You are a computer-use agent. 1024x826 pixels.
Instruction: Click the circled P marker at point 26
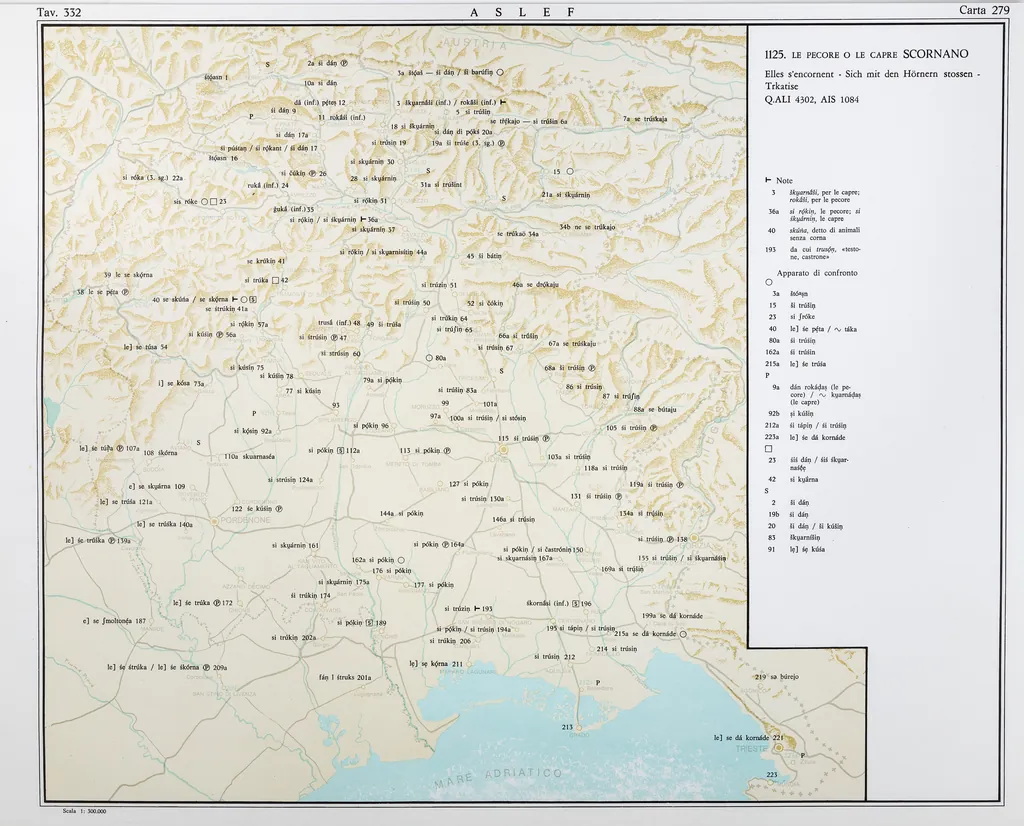pos(312,173)
